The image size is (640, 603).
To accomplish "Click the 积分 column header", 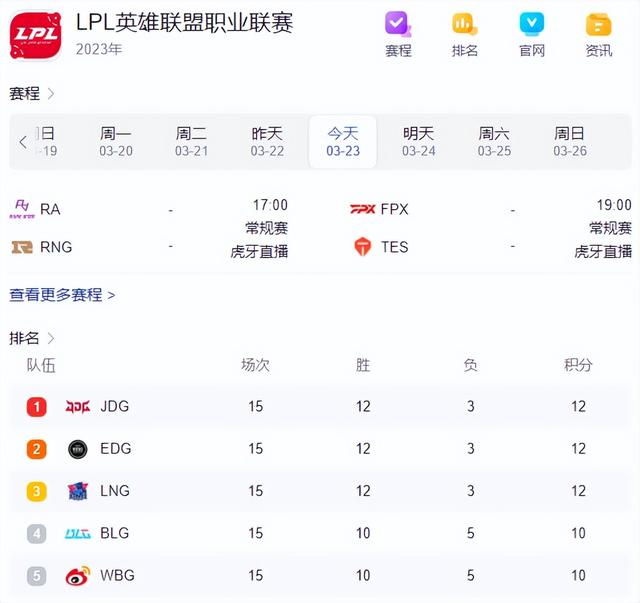I will click(x=578, y=365).
